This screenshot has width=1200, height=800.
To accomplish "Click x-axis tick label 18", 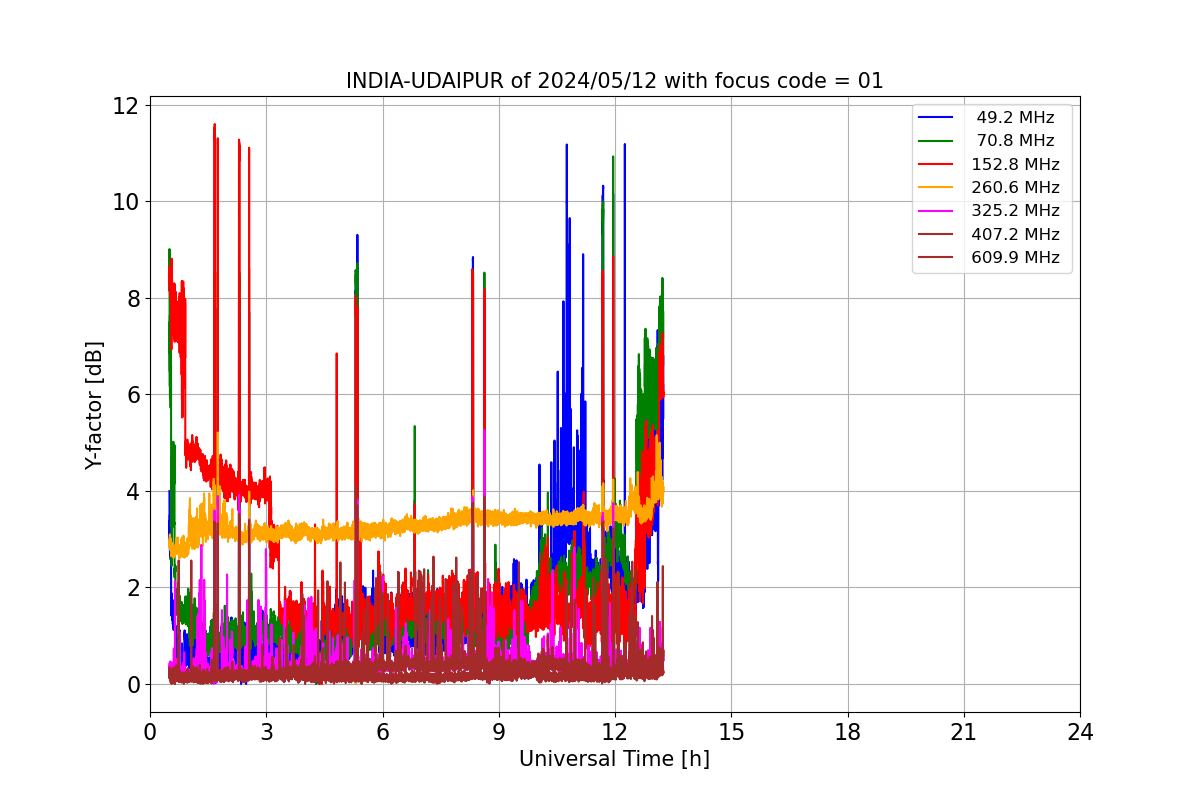I will pos(848,732).
